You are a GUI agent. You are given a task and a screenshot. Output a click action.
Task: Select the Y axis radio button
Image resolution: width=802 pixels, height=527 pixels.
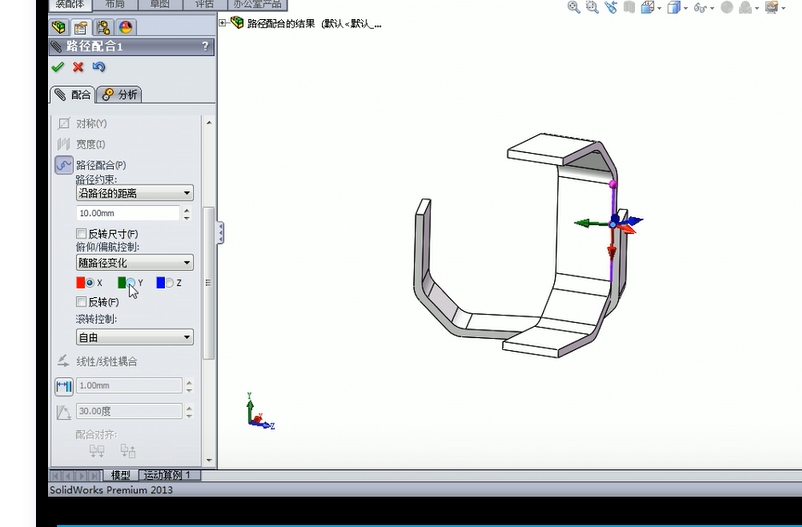click(x=131, y=282)
